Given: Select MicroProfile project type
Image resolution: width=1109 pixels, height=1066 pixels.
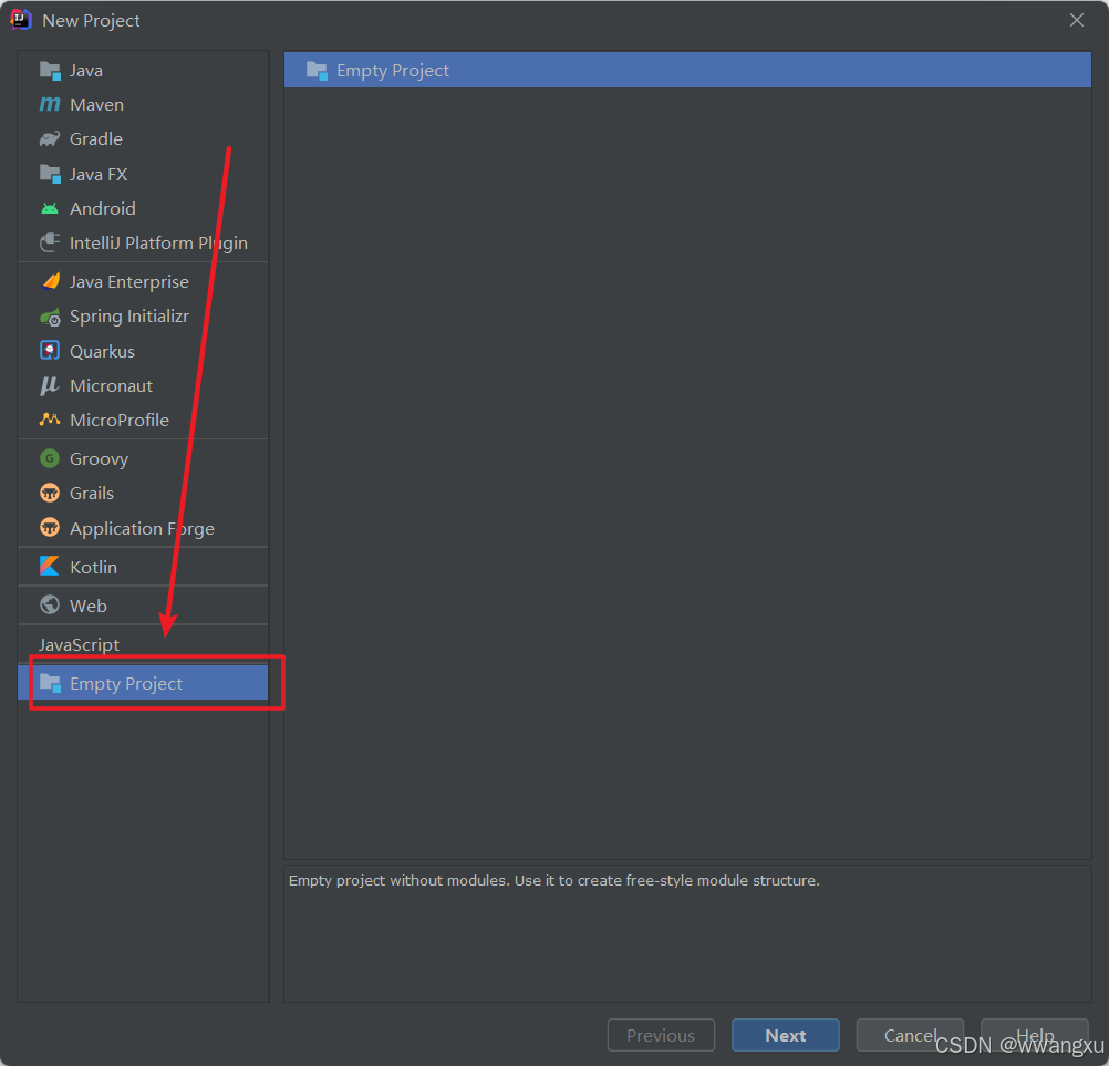Looking at the screenshot, I should coord(144,420).
